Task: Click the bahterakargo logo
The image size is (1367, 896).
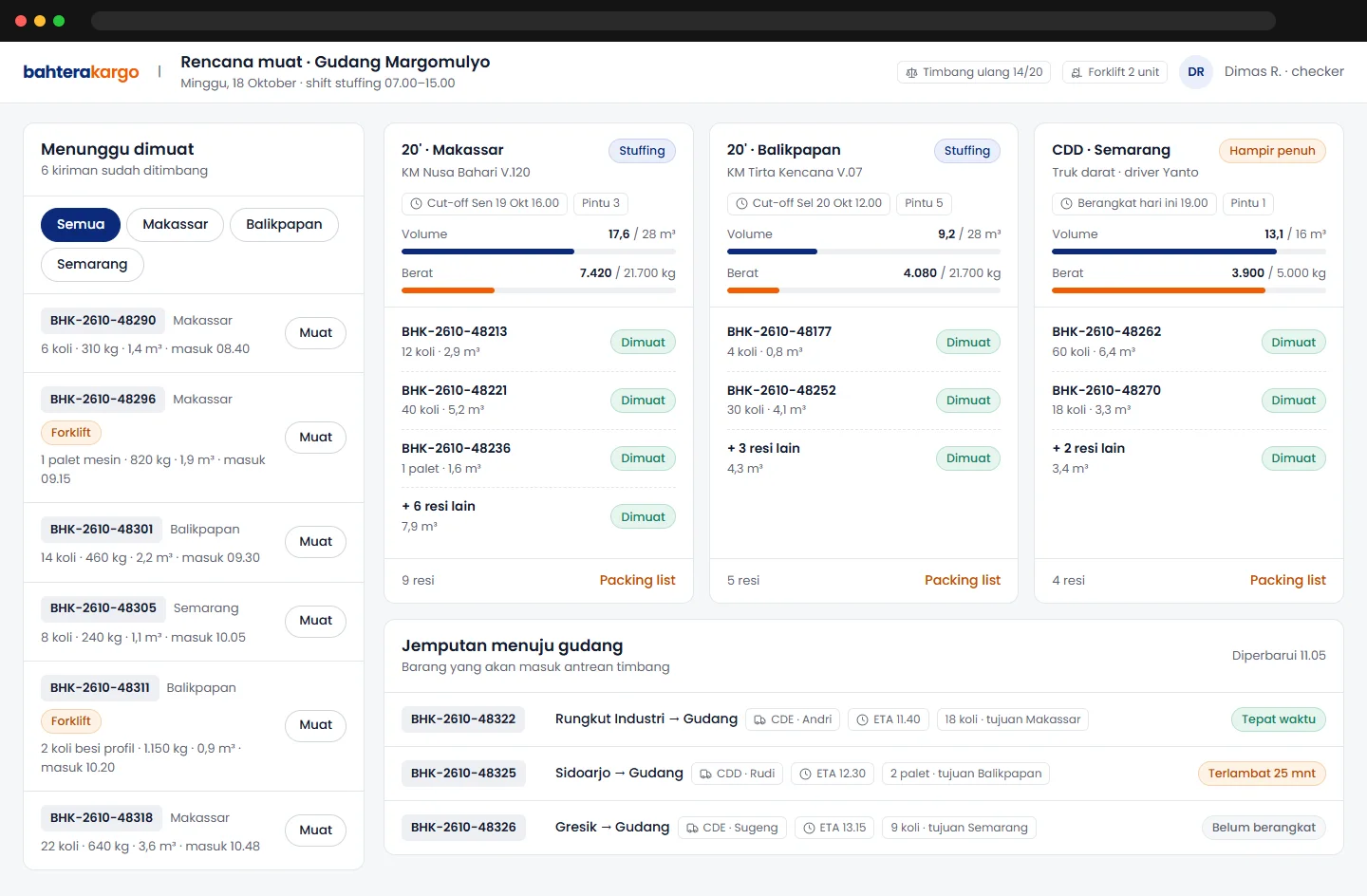Action: 81,72
